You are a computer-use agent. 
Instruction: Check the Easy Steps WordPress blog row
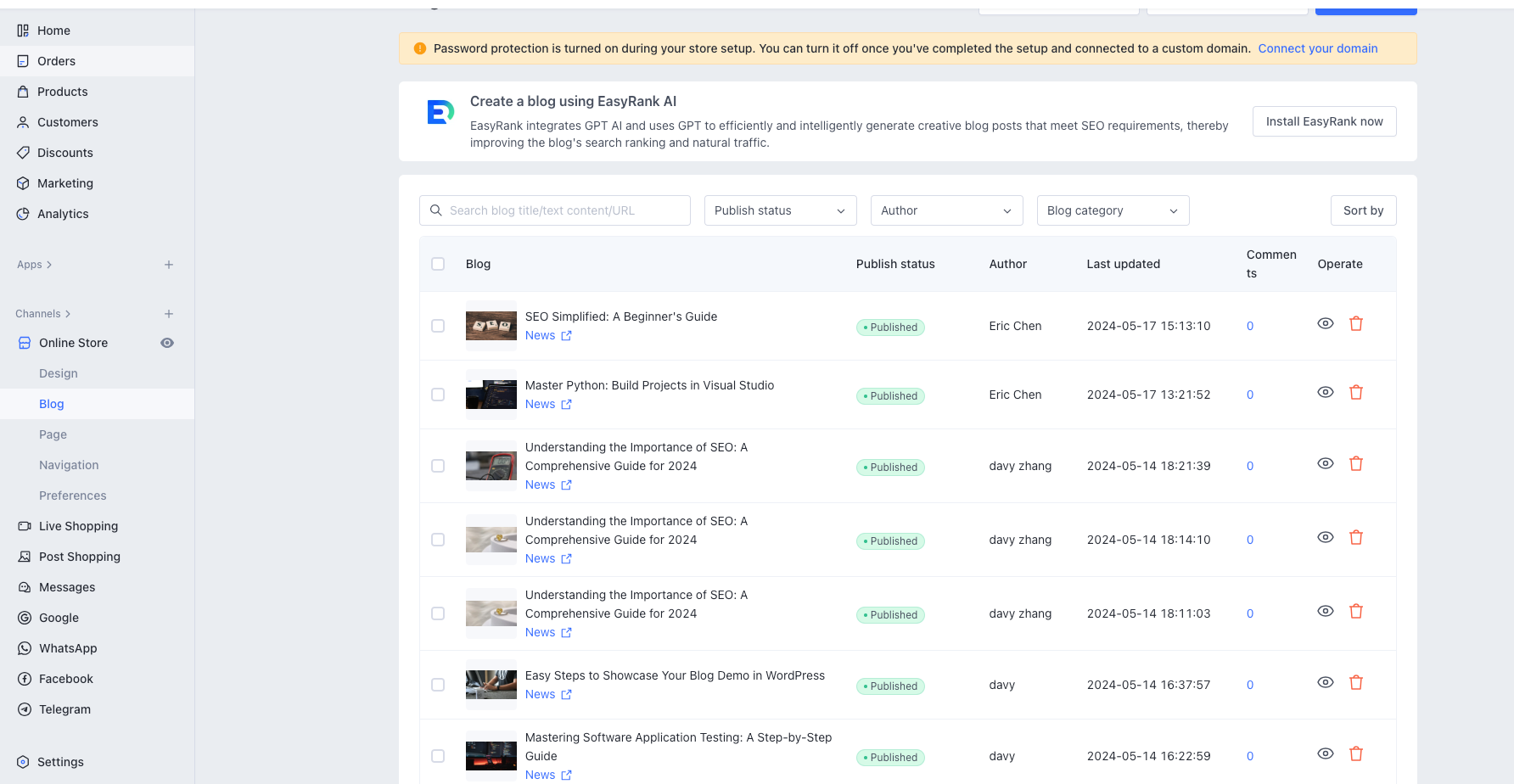coord(438,685)
